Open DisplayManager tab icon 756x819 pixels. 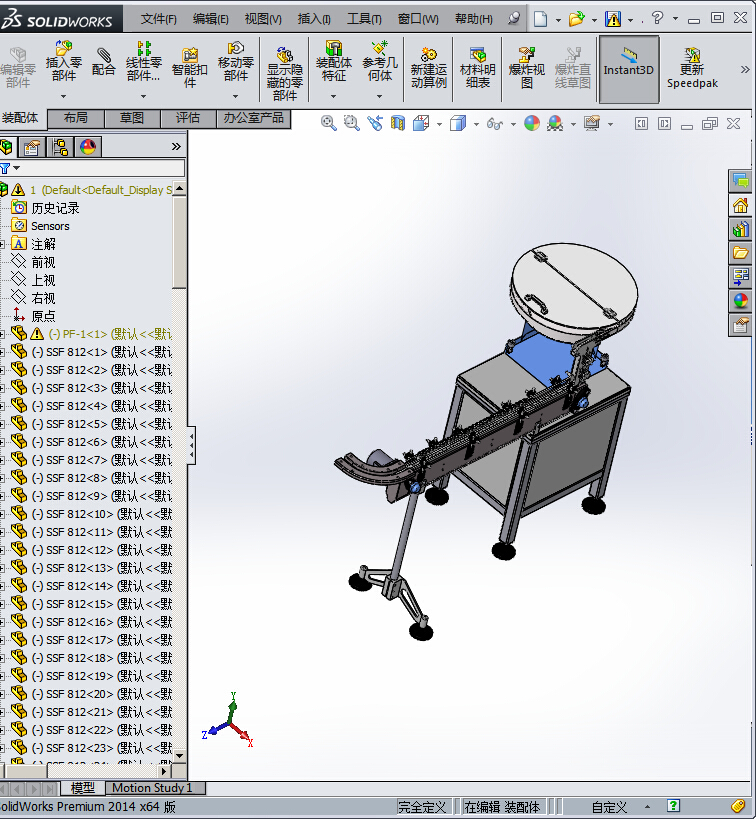pyautogui.click(x=88, y=147)
